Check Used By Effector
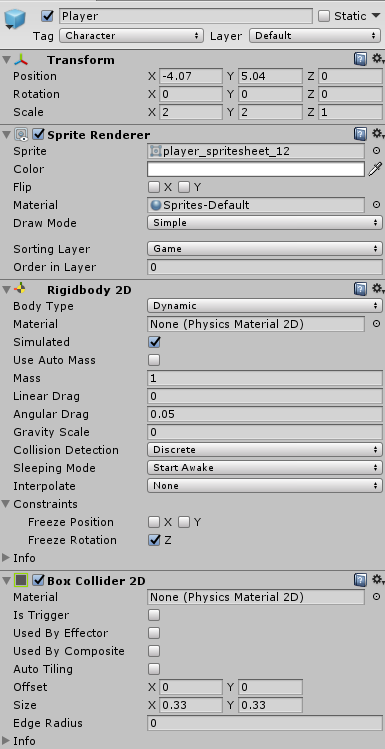The width and height of the screenshot is (385, 749). (x=154, y=633)
